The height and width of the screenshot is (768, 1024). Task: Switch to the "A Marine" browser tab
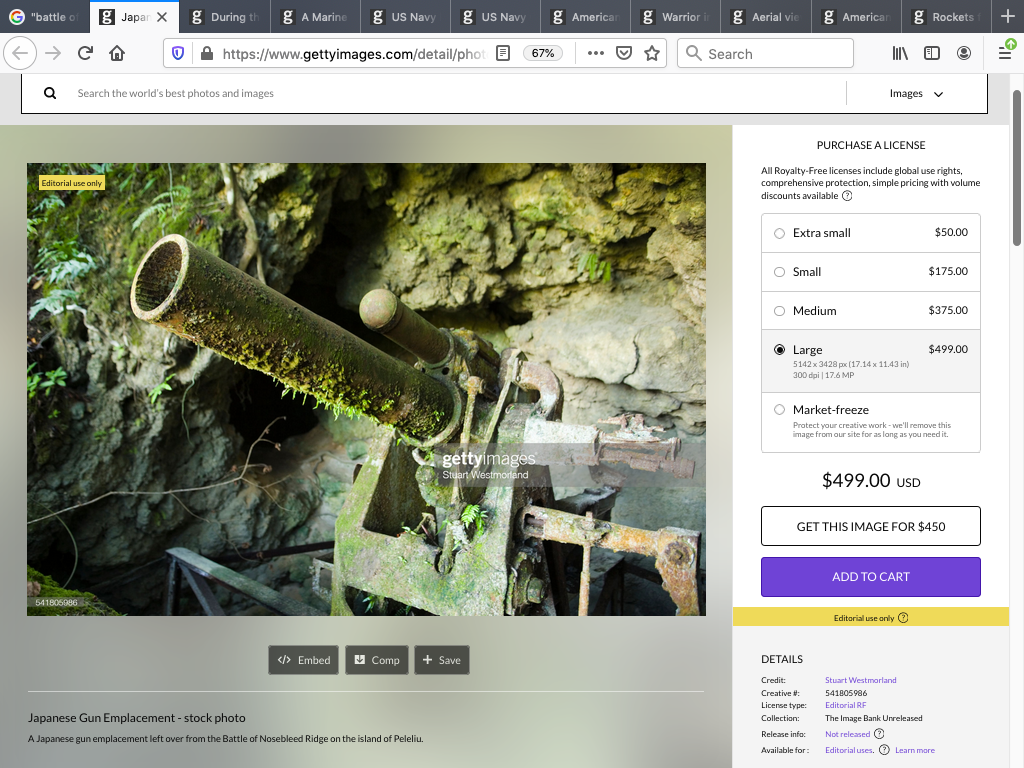[x=315, y=17]
